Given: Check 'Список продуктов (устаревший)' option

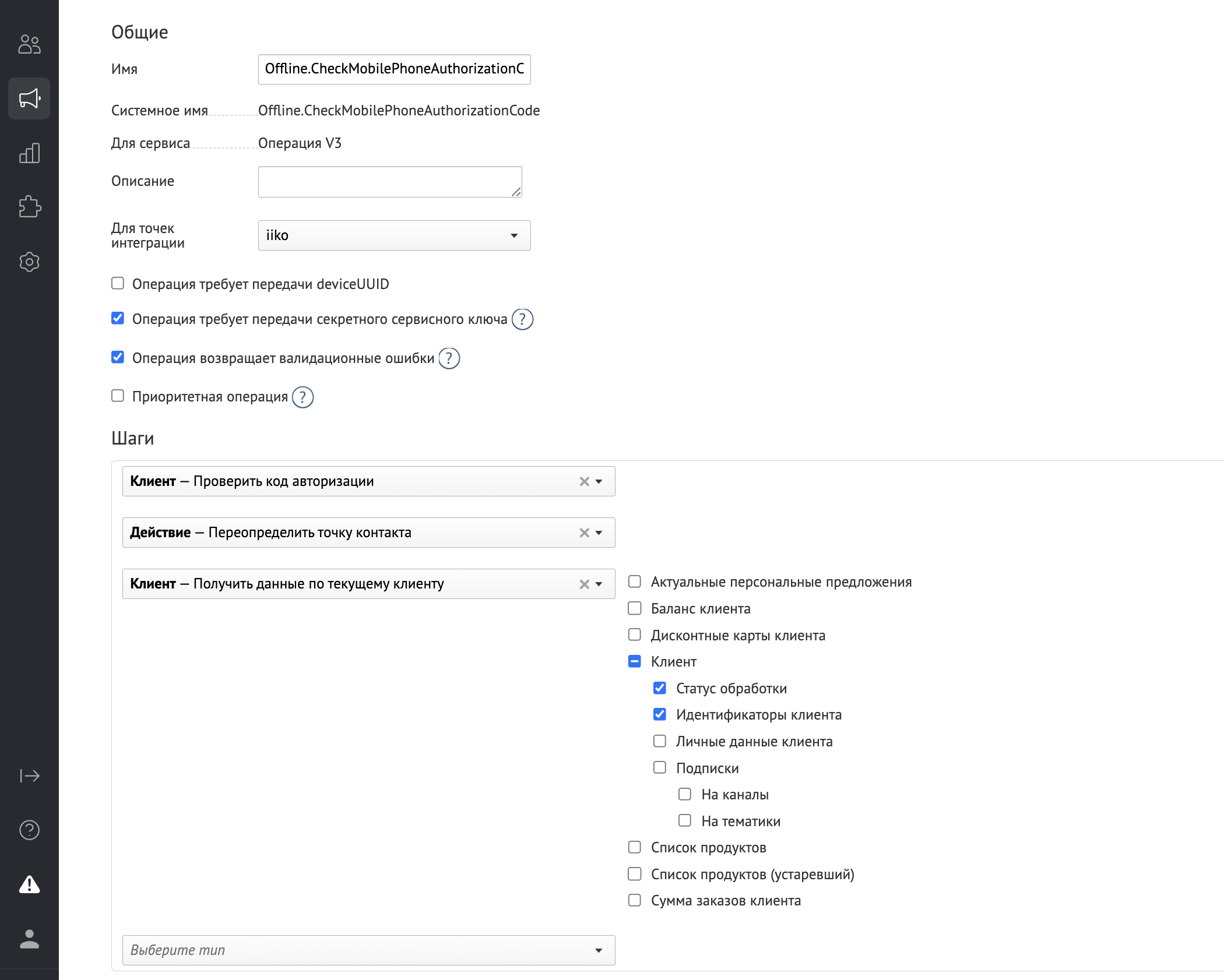Looking at the screenshot, I should [635, 874].
